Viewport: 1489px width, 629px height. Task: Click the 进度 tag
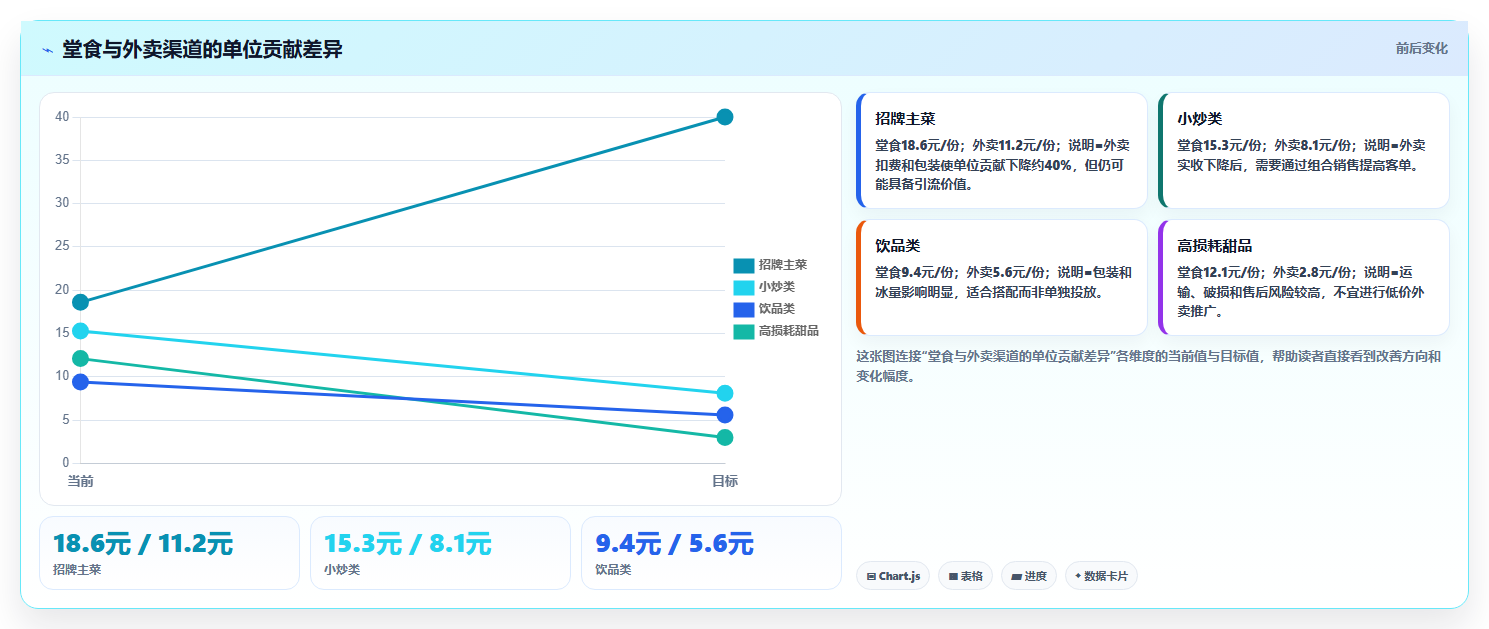pyautogui.click(x=1028, y=576)
